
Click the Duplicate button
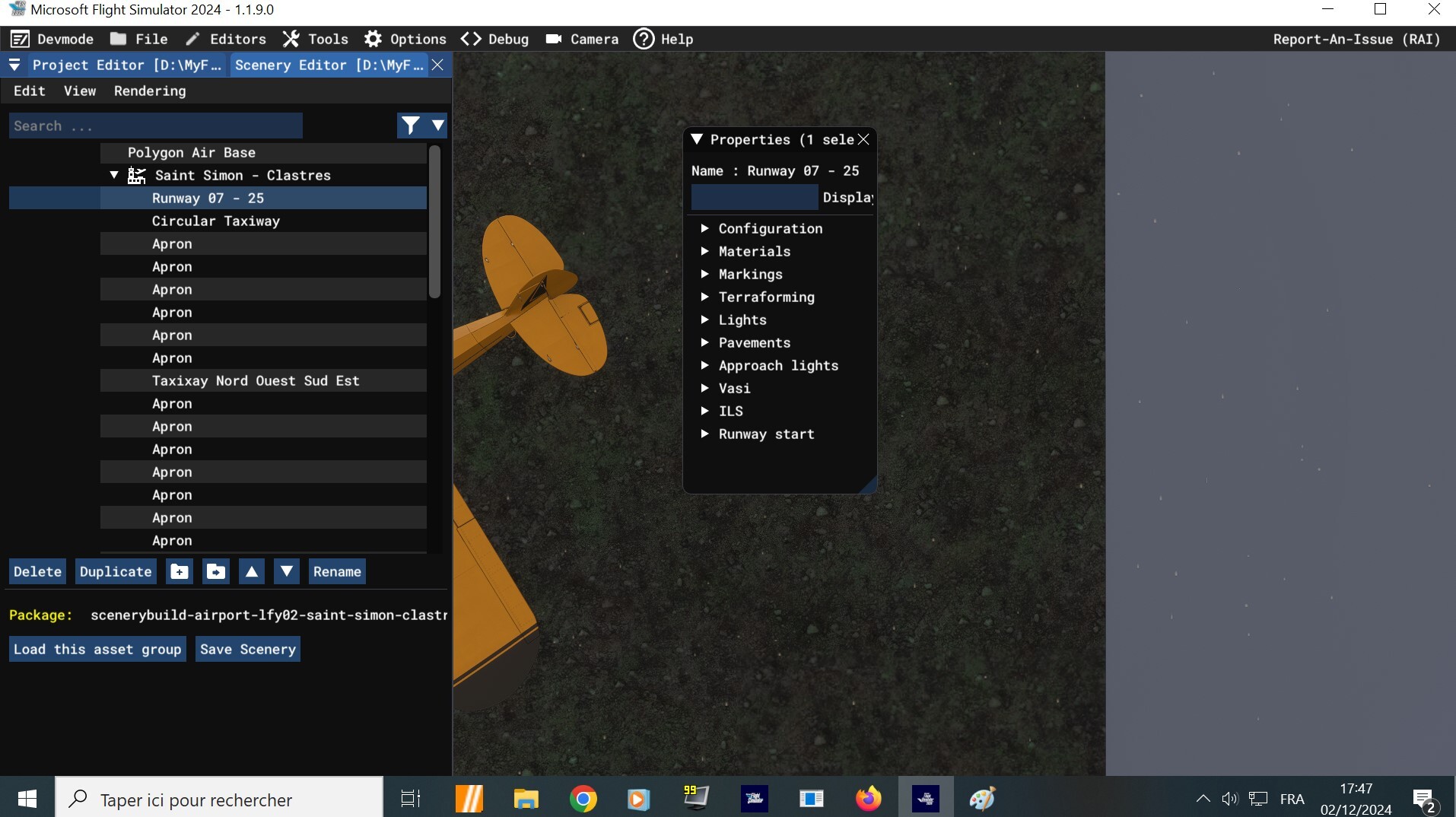(x=116, y=572)
